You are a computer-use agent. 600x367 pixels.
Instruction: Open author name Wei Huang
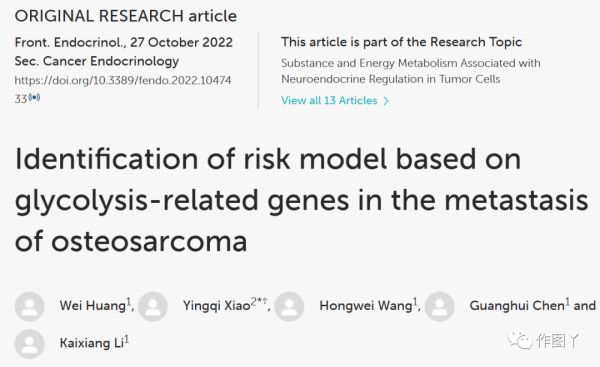tap(93, 305)
